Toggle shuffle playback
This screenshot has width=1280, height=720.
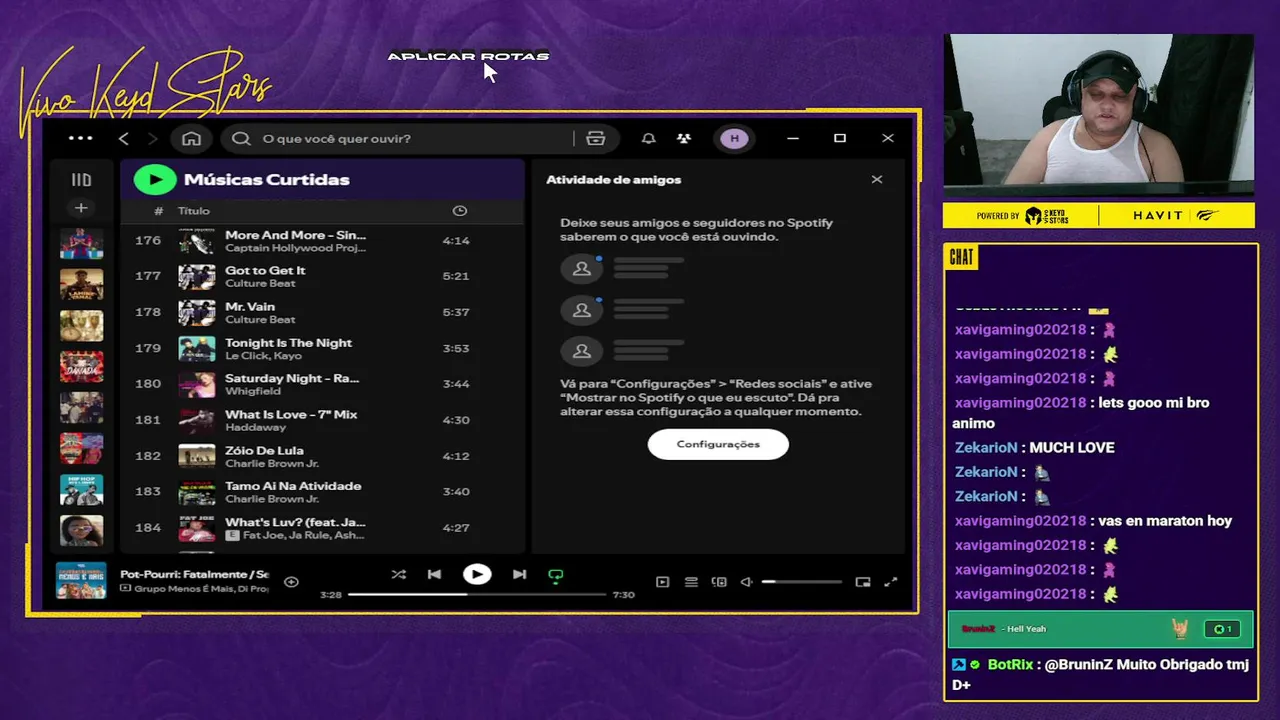(399, 575)
